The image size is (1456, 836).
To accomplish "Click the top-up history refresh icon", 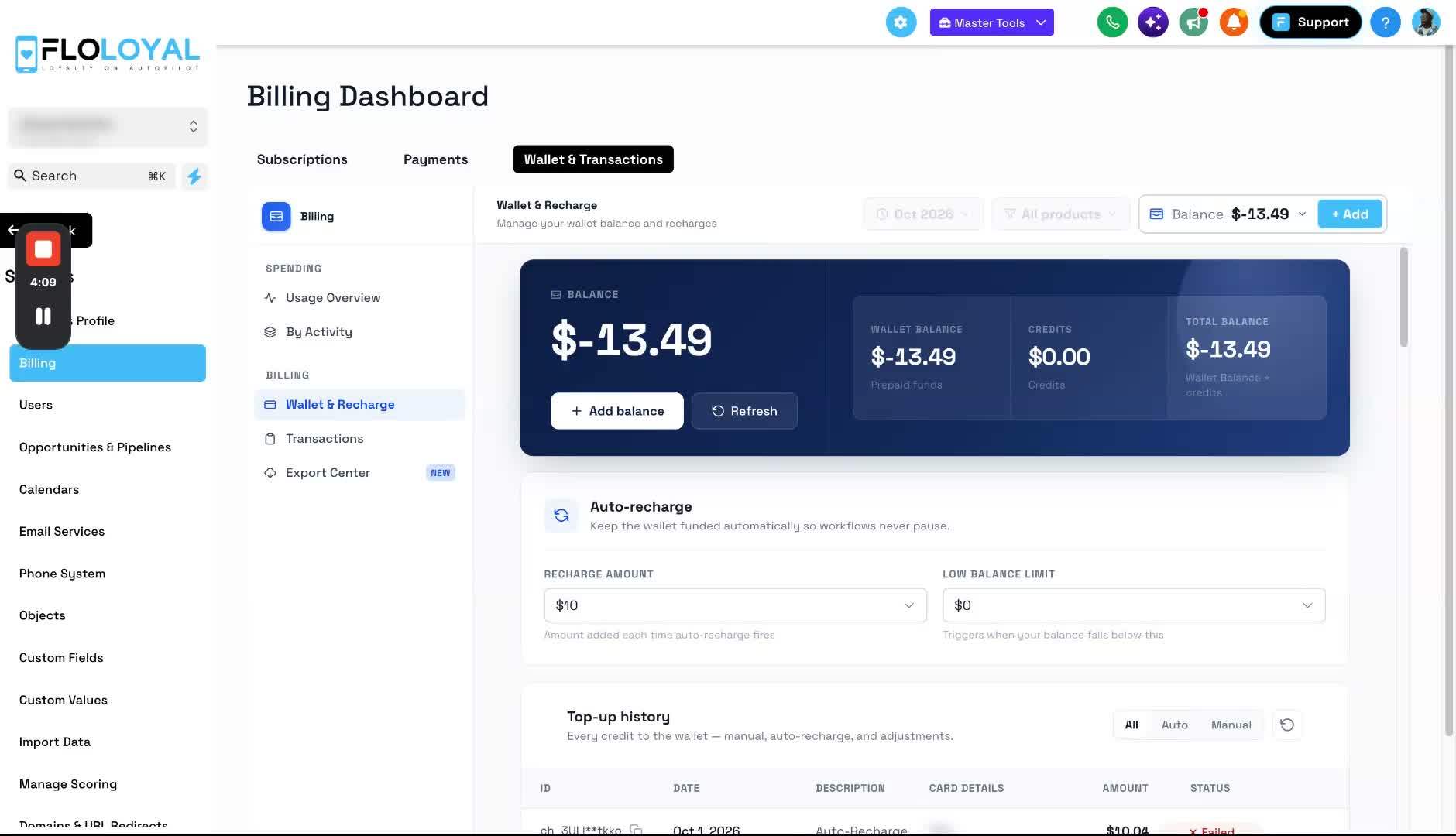I will click(x=1286, y=725).
